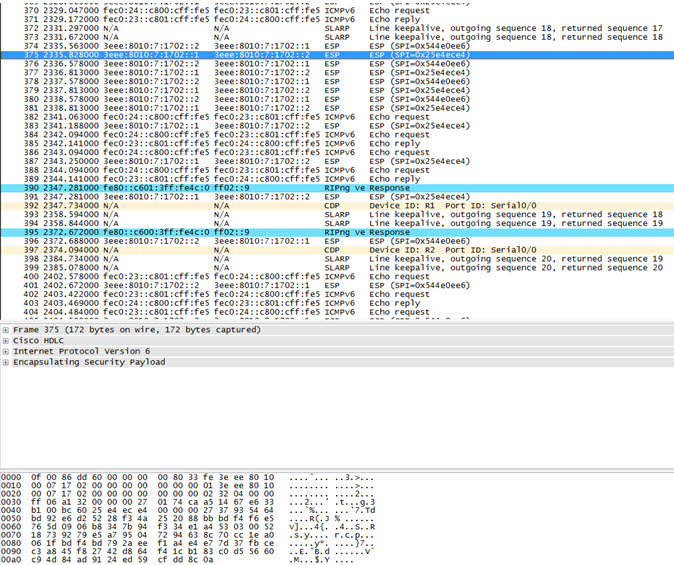
Task: Select packet 396 ESP row
Action: click(x=337, y=241)
